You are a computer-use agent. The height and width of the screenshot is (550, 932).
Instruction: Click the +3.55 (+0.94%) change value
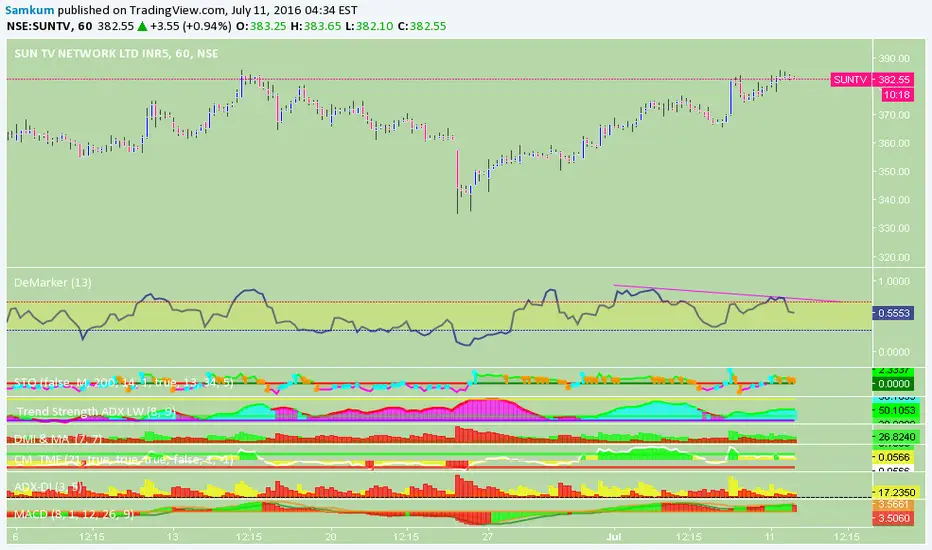click(x=190, y=26)
